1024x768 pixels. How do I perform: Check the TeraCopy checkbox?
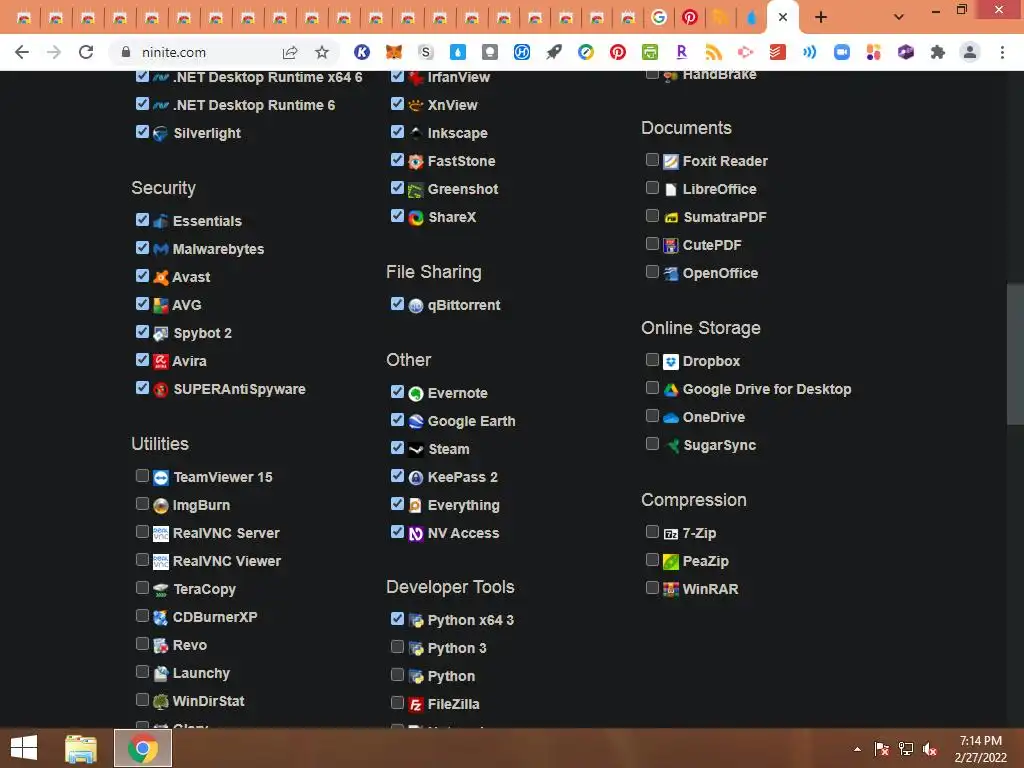tap(142, 588)
